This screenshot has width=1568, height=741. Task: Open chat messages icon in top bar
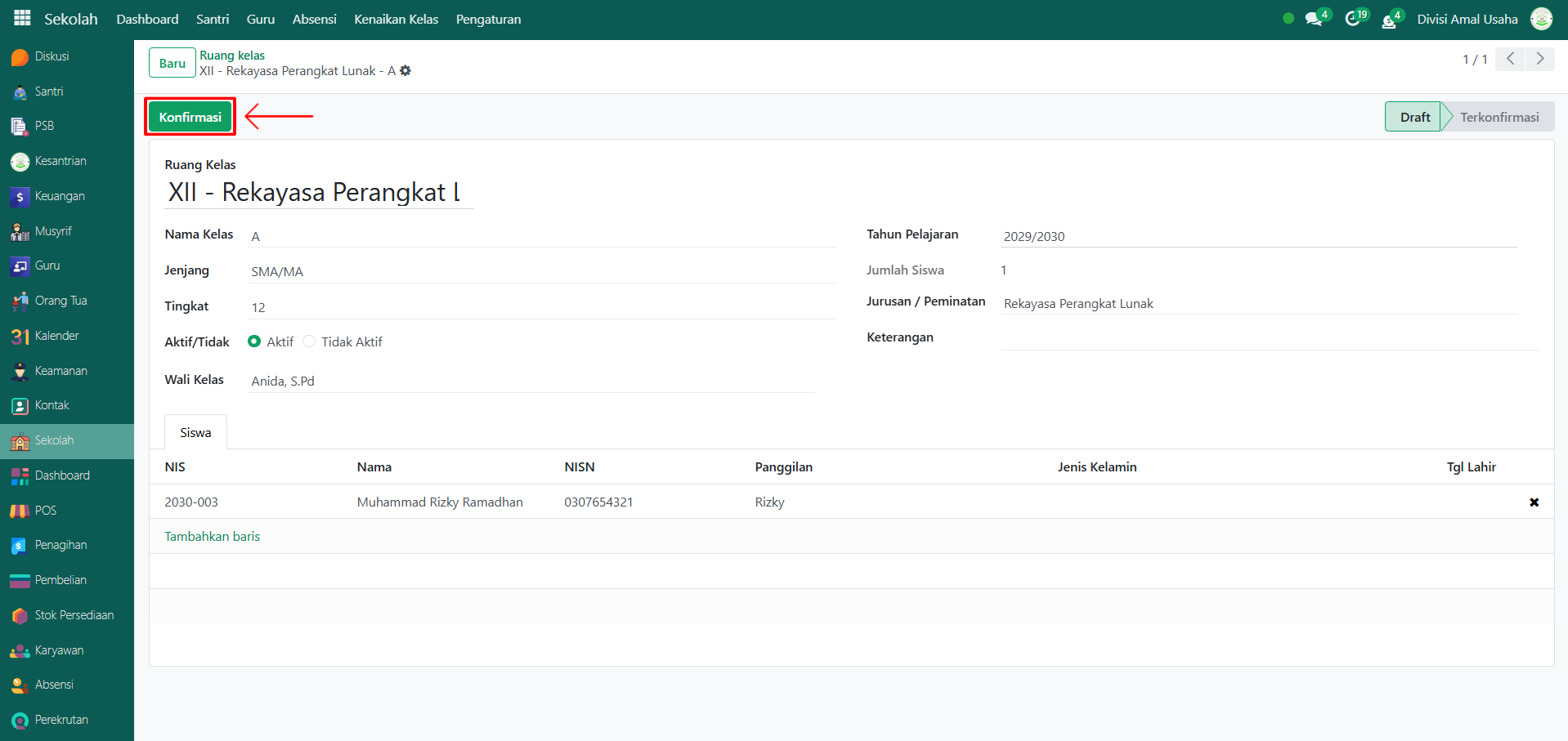pos(1314,19)
